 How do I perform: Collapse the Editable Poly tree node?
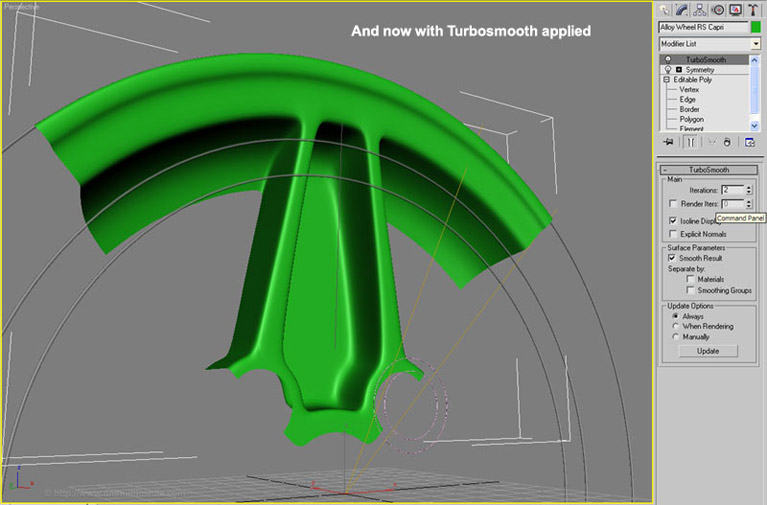666,80
